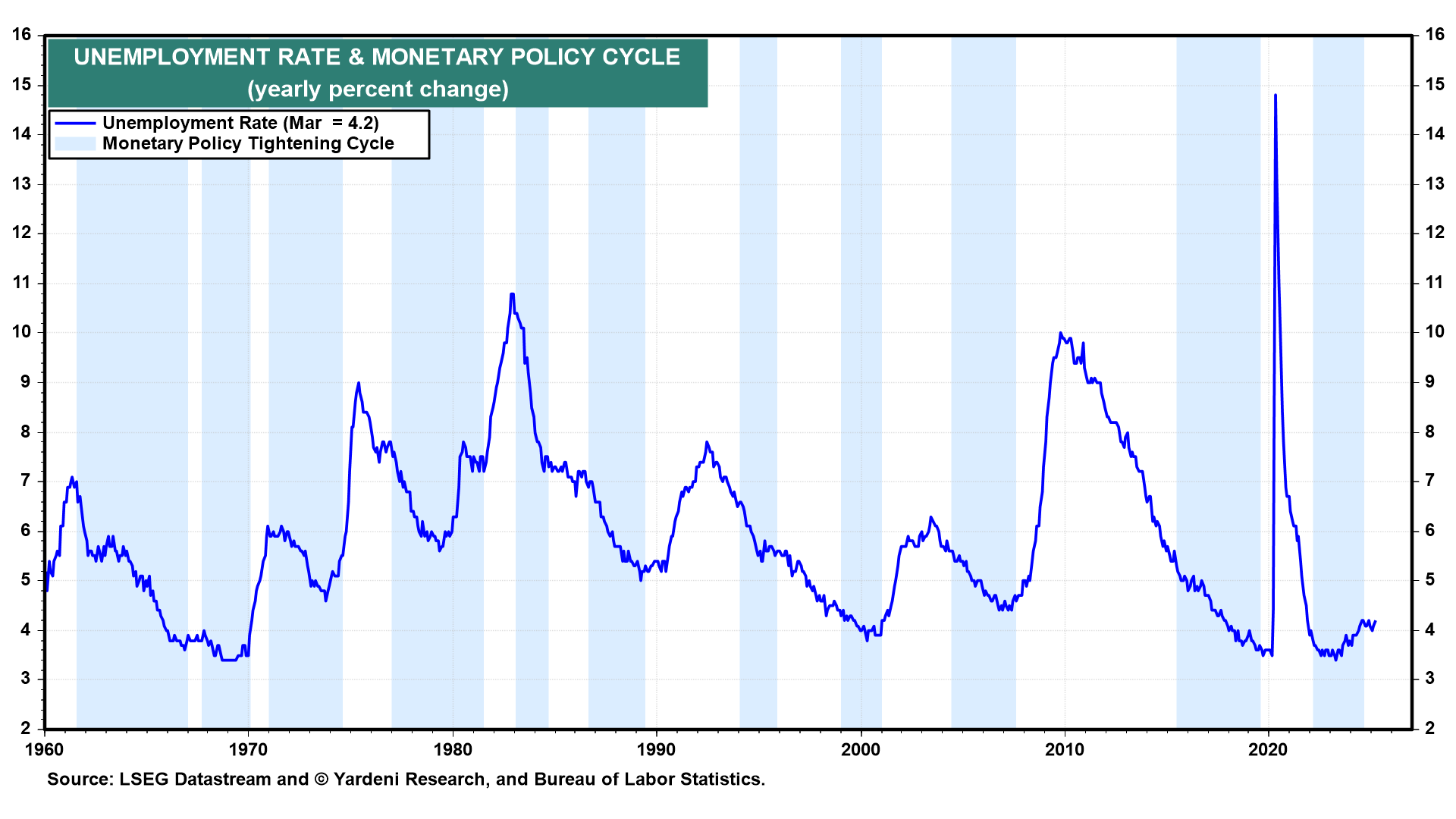Click the 'yearly percent change' subtitle
Image resolution: width=1456 pixels, height=819 pixels.
378,89
